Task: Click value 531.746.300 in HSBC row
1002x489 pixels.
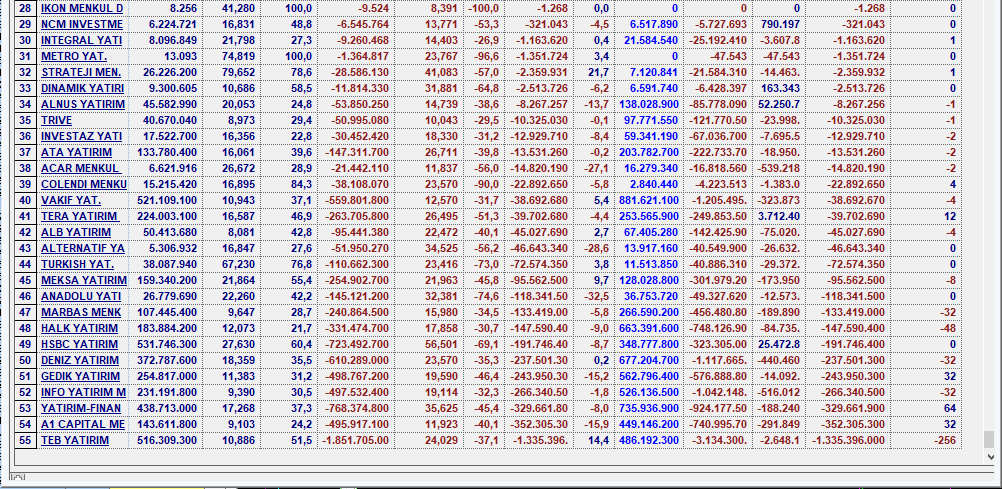Action: [x=168, y=344]
